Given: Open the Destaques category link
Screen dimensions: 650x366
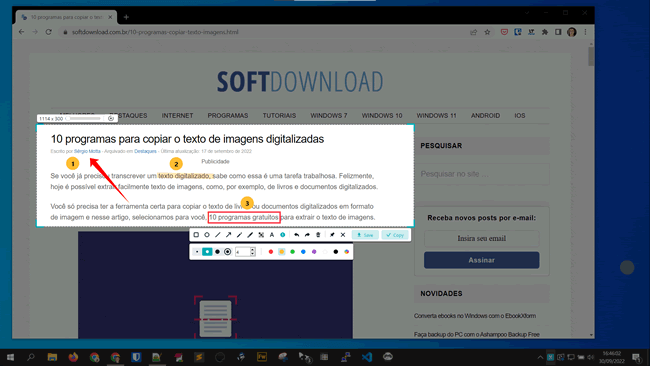Looking at the screenshot, I should pyautogui.click(x=145, y=151).
